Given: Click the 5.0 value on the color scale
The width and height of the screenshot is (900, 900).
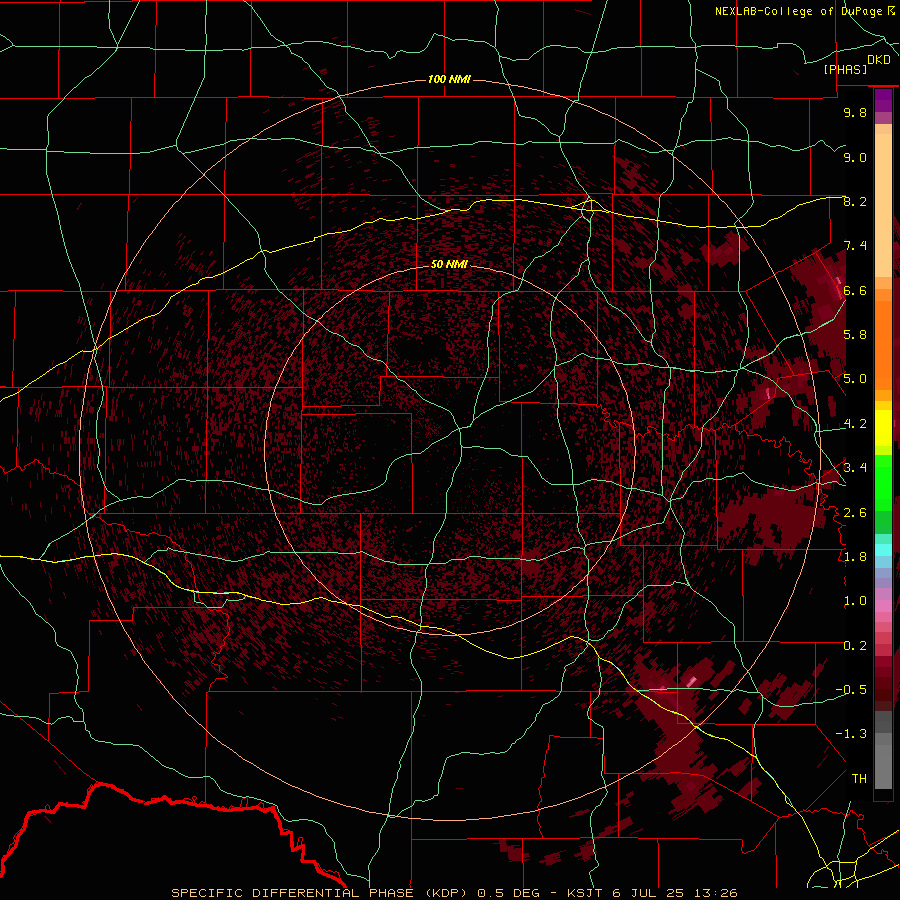Looking at the screenshot, I should pyautogui.click(x=855, y=379).
